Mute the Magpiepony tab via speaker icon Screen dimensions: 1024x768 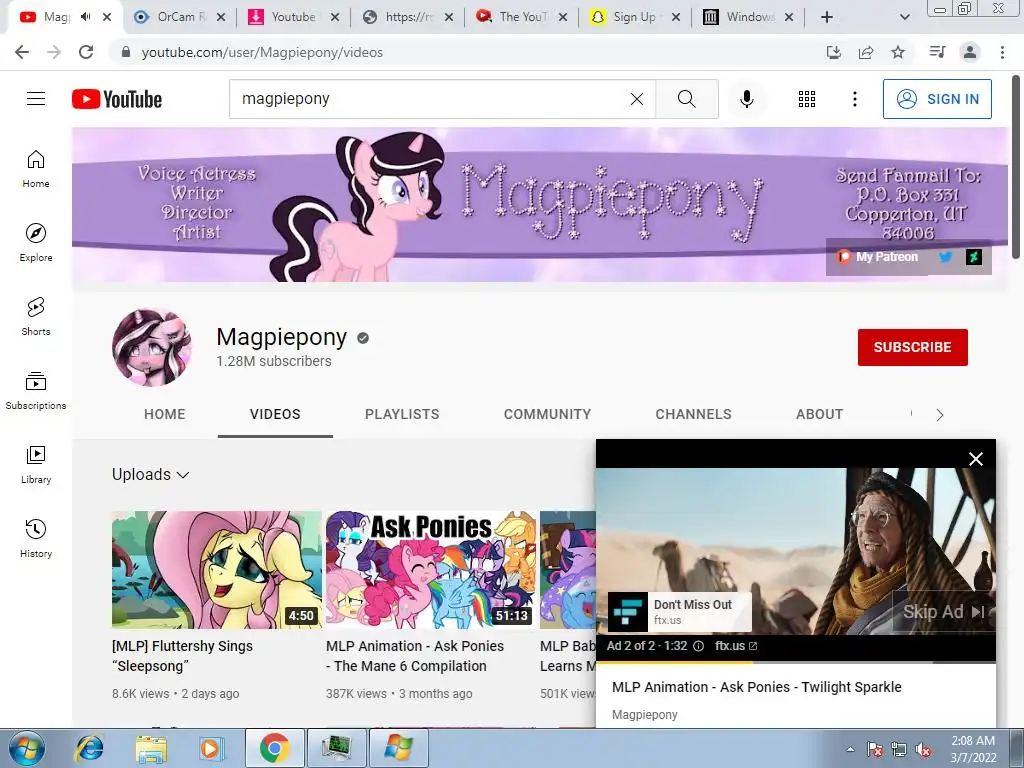coord(86,17)
